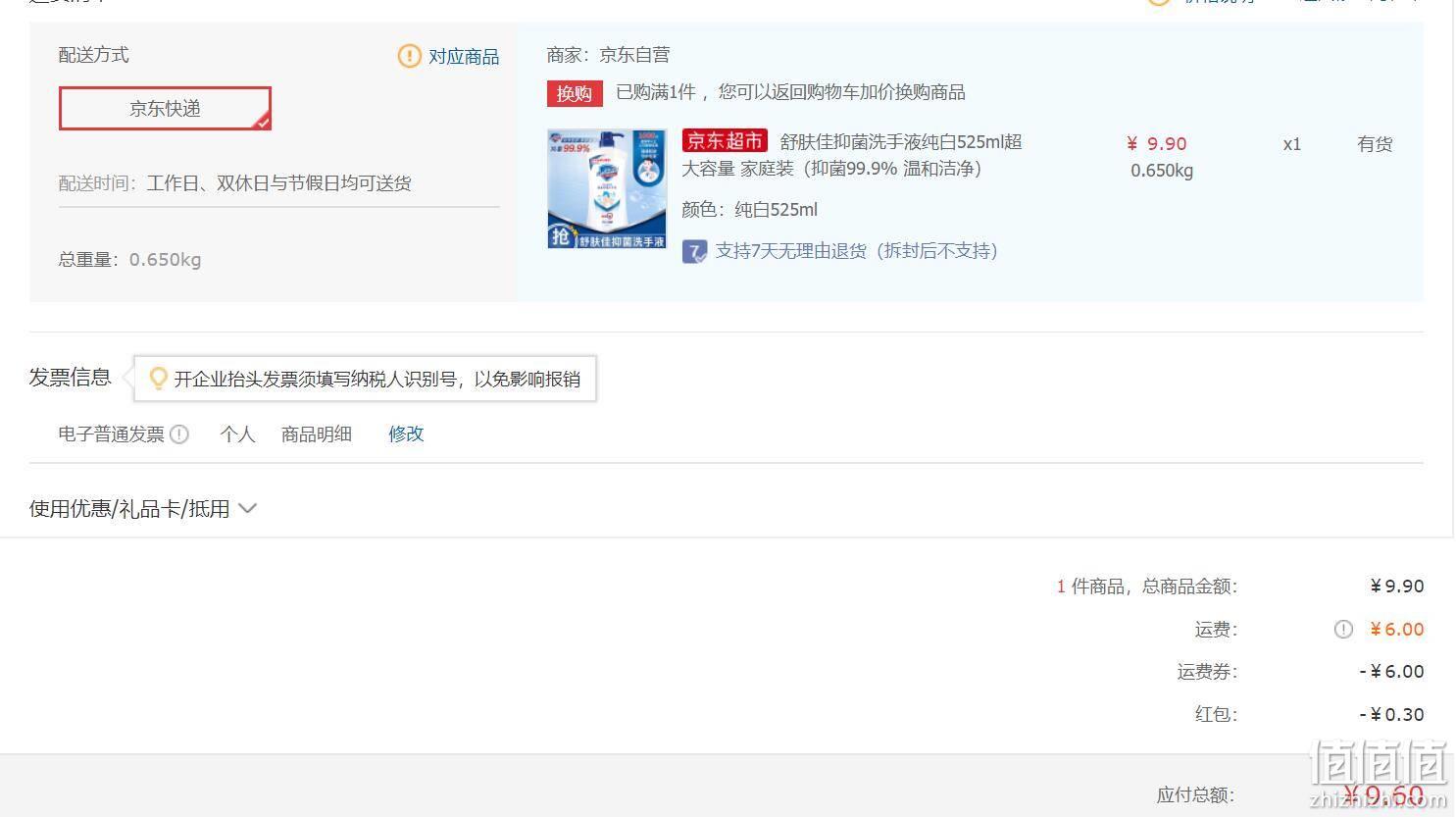Click 修改 to edit invoice info
1456x817 pixels.
406,434
